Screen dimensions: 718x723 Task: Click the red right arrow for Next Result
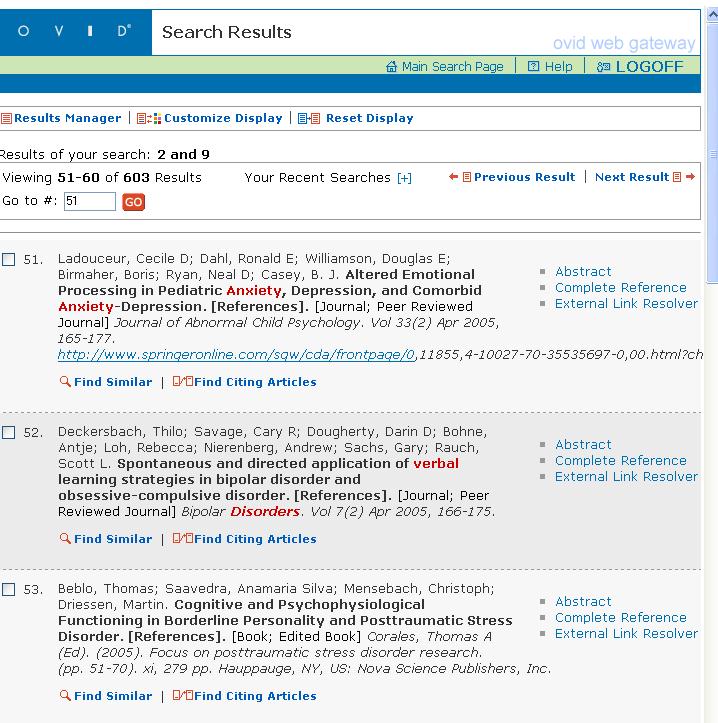(690, 177)
